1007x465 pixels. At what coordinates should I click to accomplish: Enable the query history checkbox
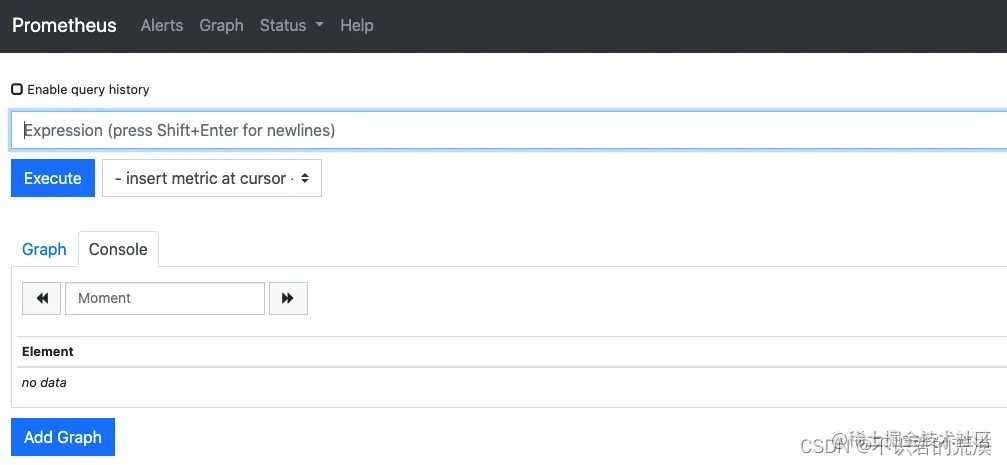(17, 89)
